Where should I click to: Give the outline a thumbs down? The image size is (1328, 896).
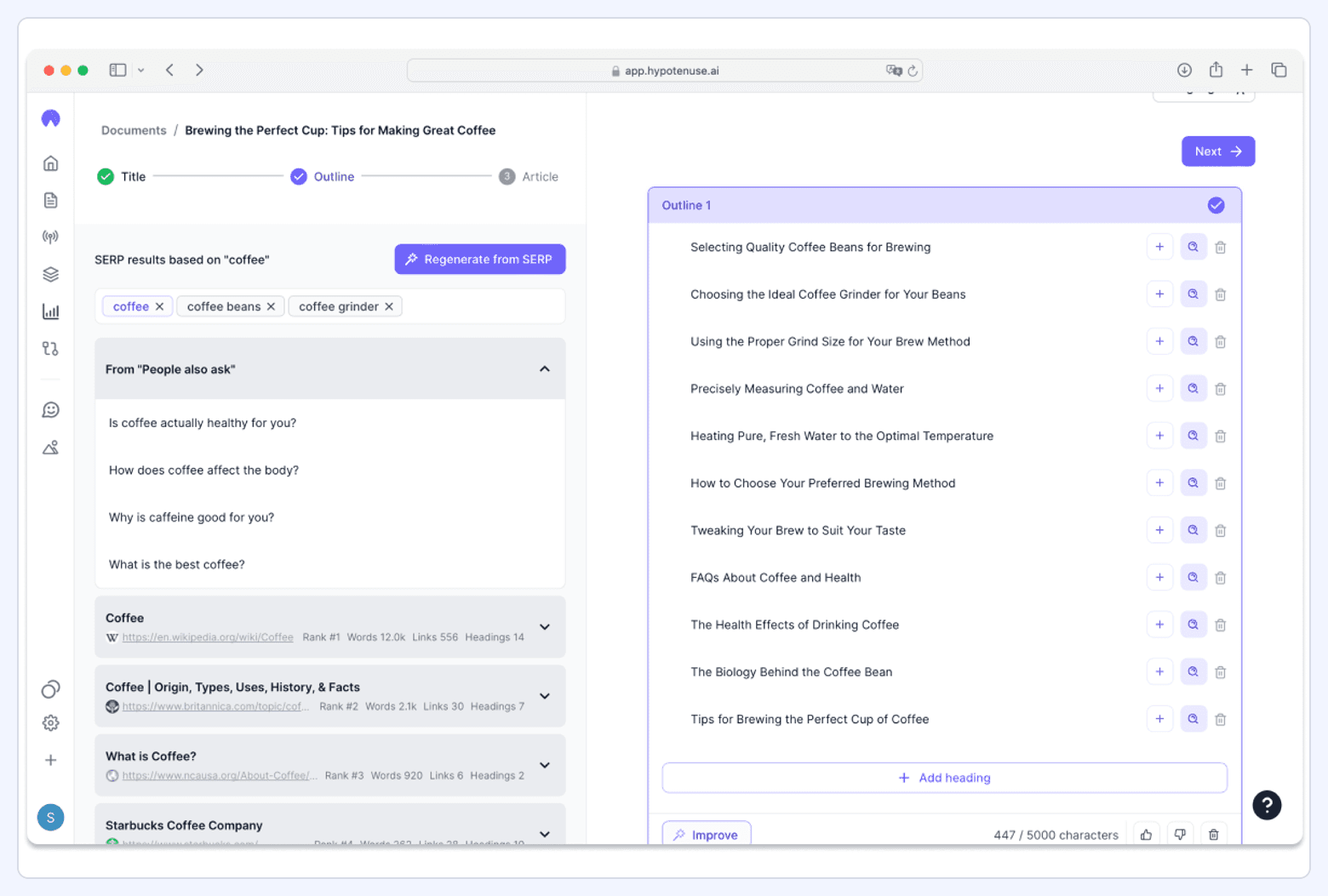point(1180,835)
